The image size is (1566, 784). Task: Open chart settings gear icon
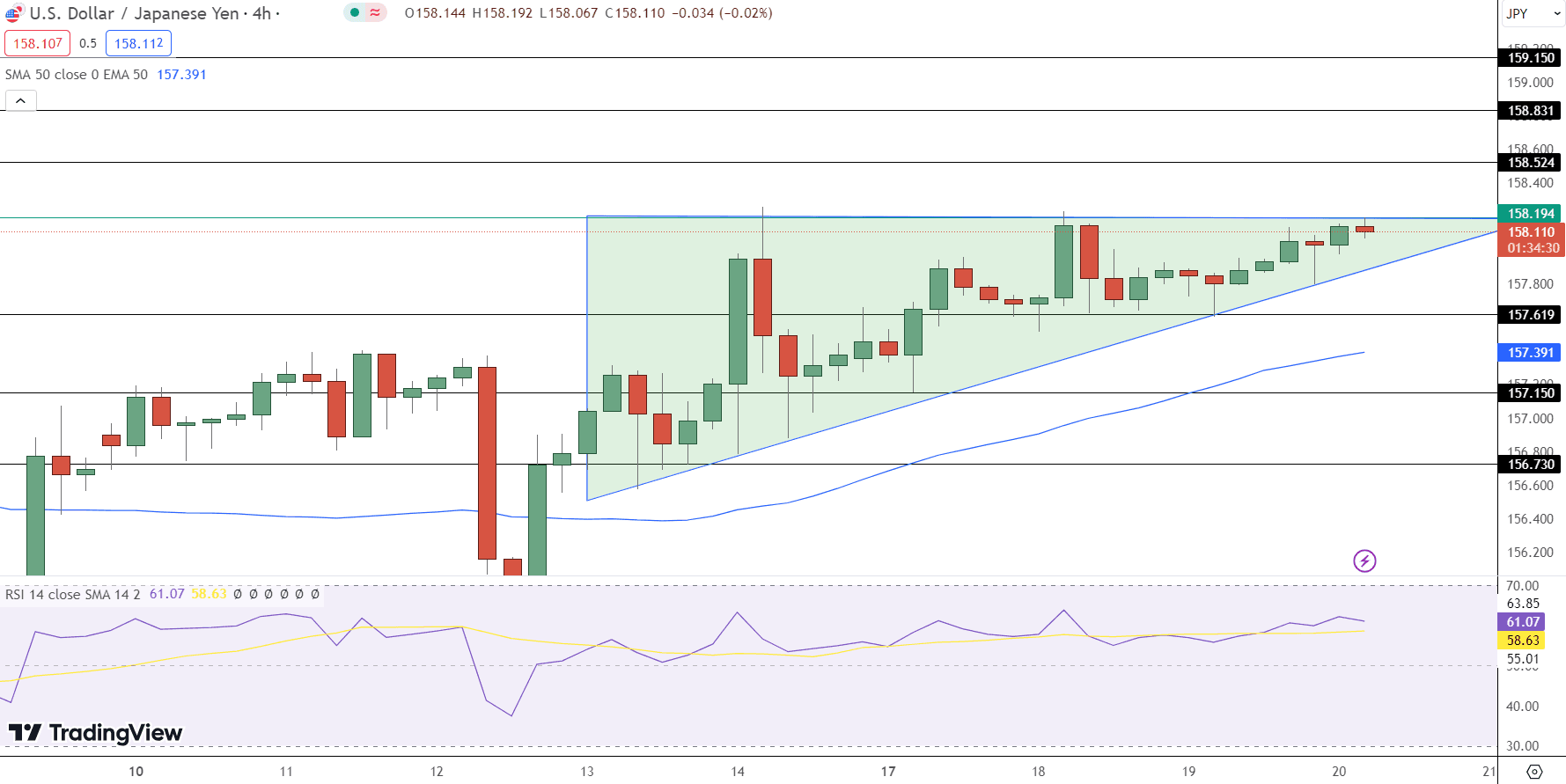tap(1534, 772)
